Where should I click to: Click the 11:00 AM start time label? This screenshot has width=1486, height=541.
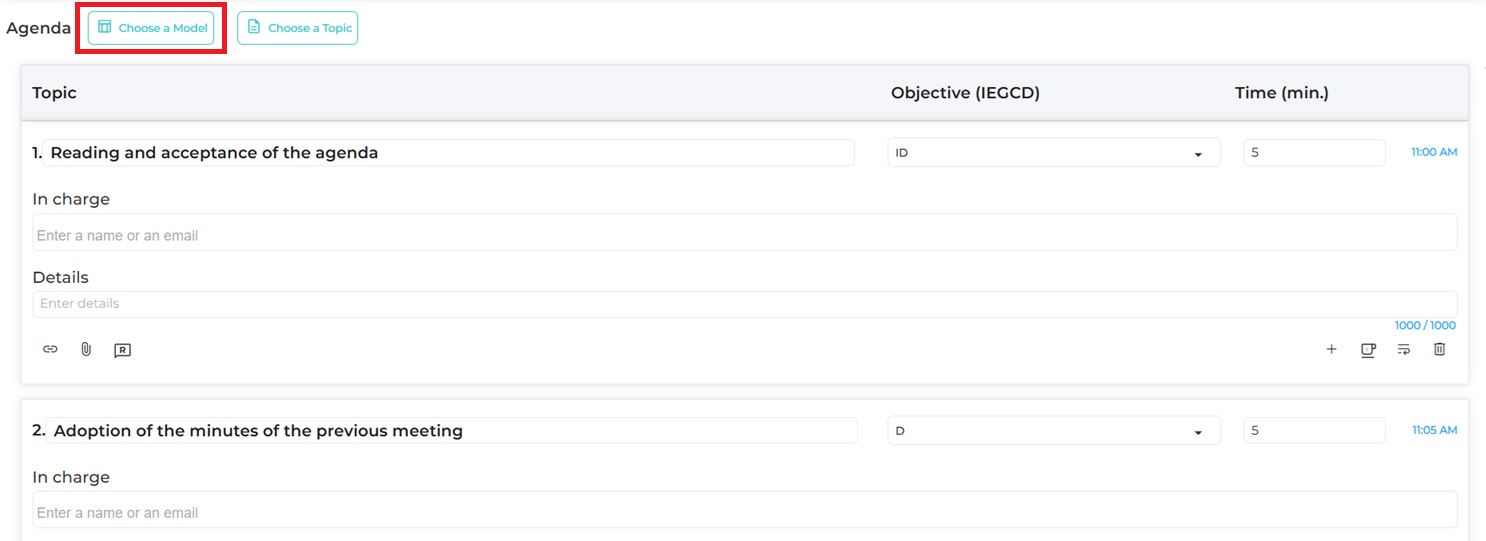pyautogui.click(x=1434, y=153)
